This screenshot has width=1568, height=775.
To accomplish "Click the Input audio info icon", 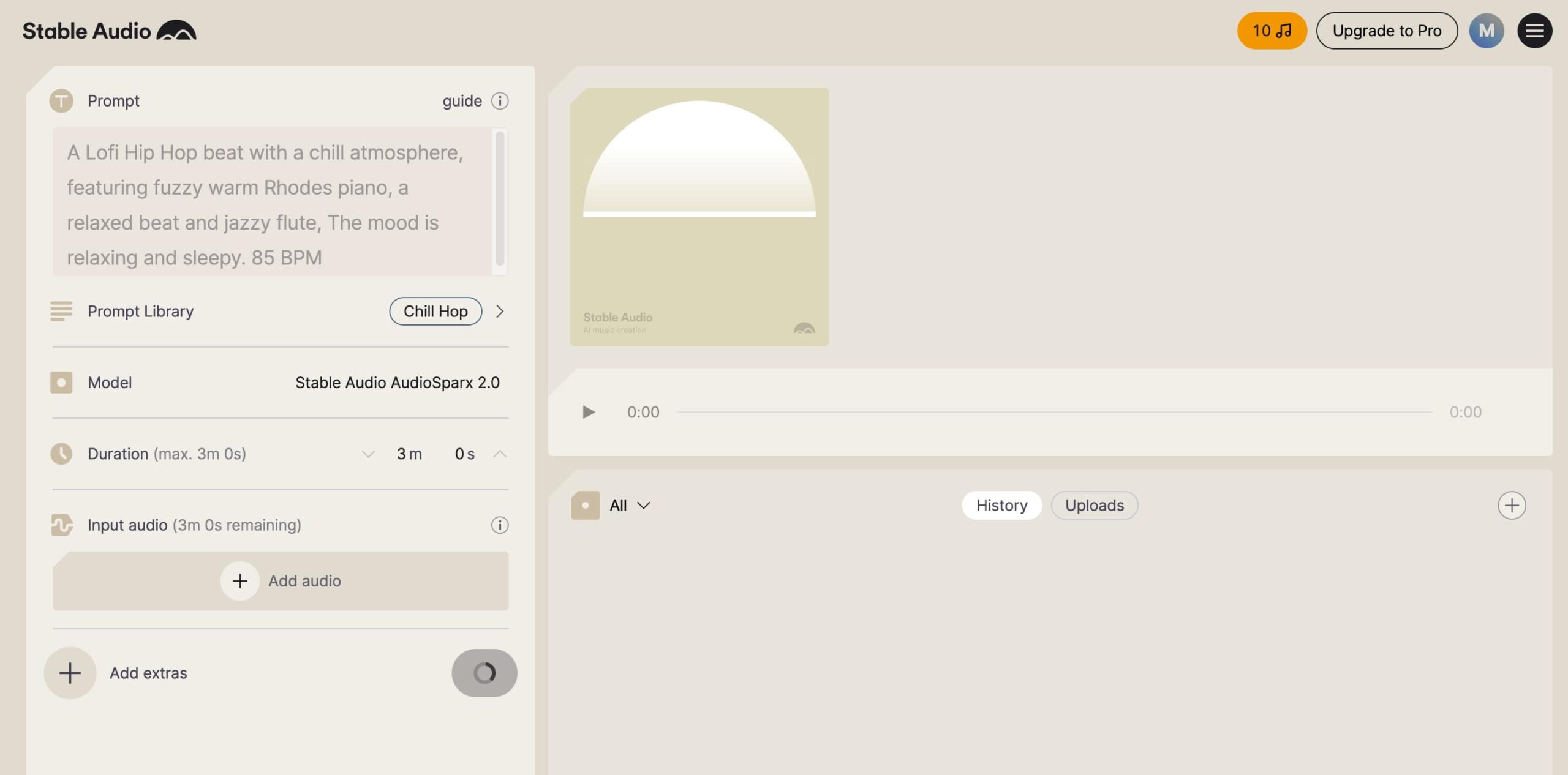I will click(500, 525).
